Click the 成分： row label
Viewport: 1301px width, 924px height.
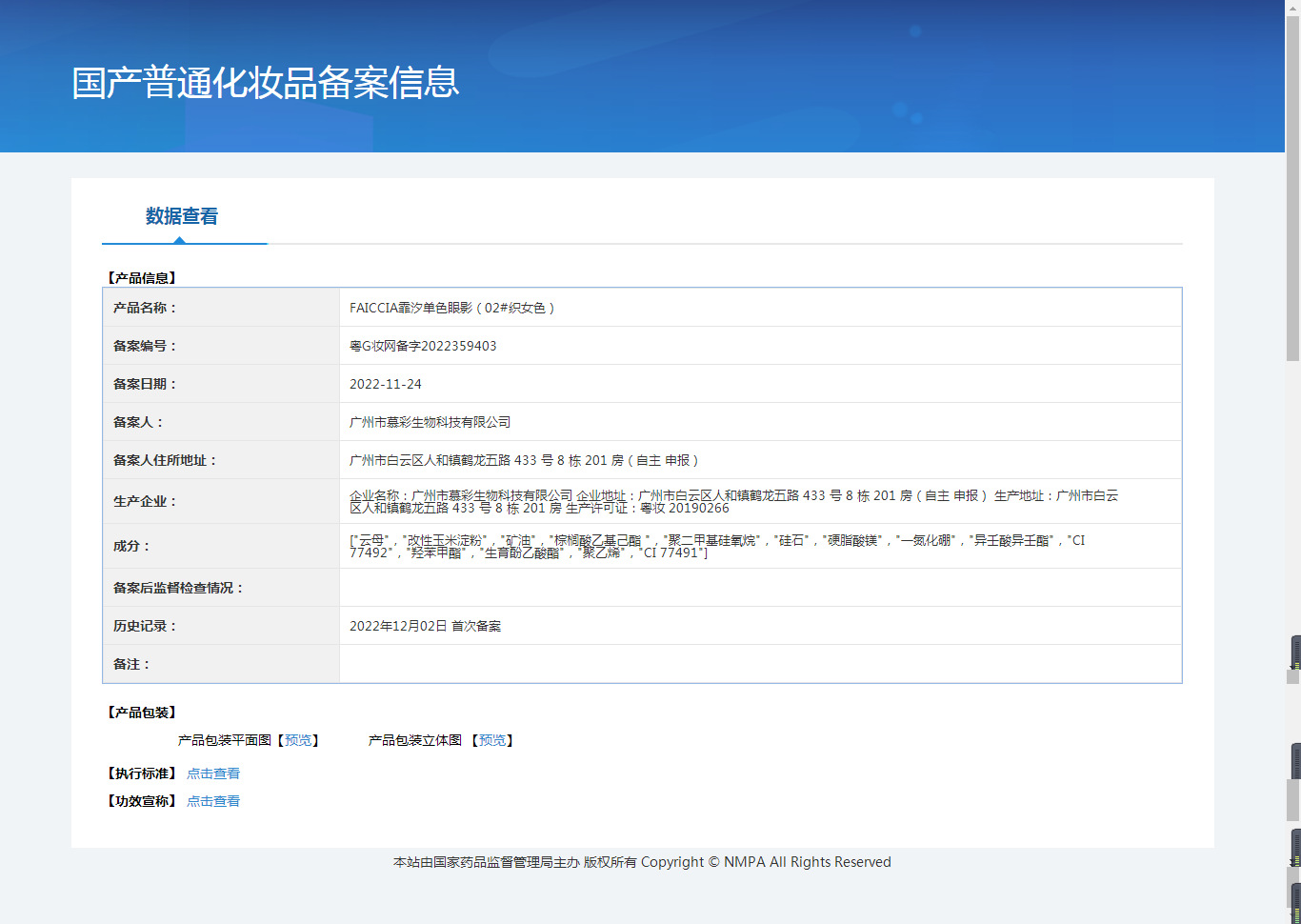pyautogui.click(x=132, y=546)
